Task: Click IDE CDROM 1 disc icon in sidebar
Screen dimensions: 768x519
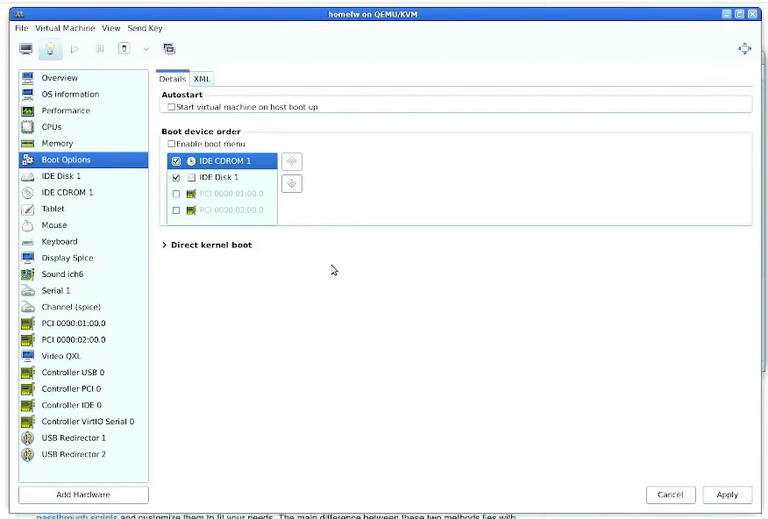Action: tap(28, 192)
